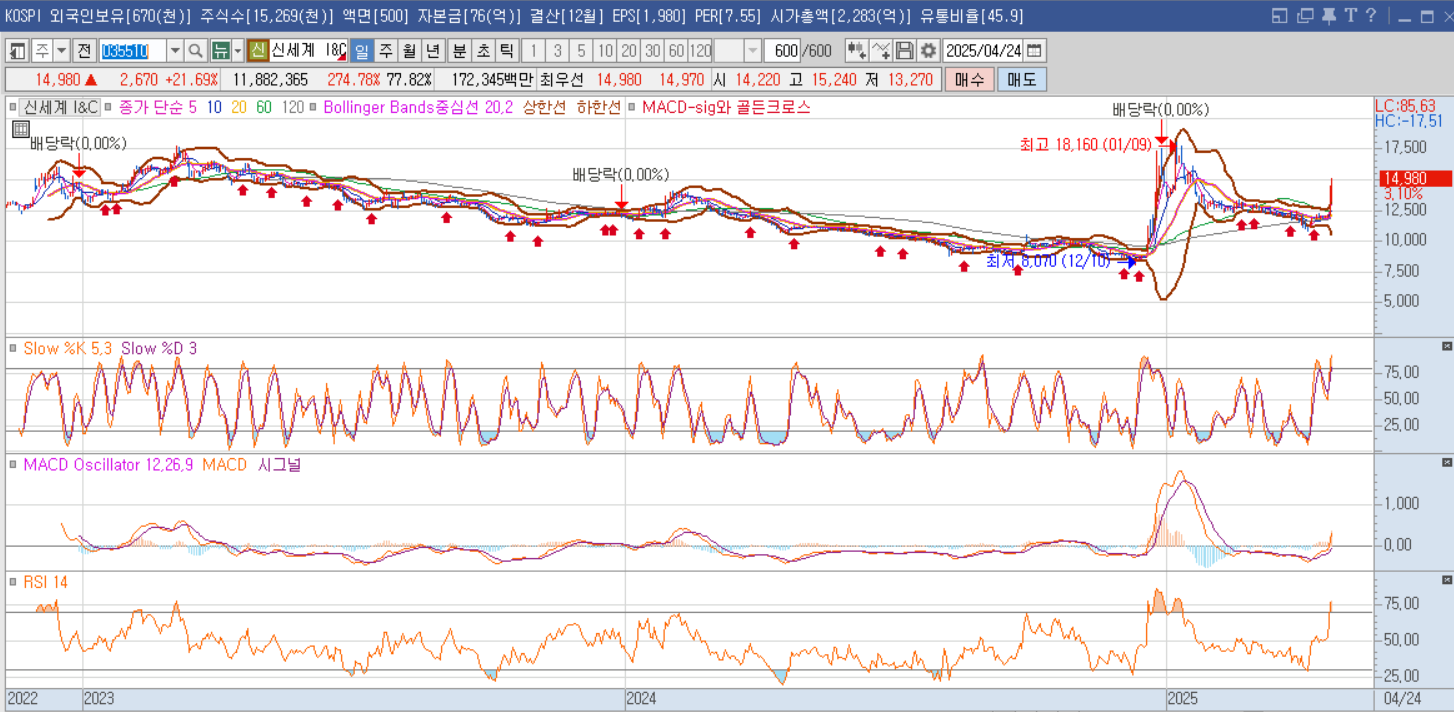The width and height of the screenshot is (1454, 712).
Task: Click the pin window icon
Action: (x=1328, y=16)
